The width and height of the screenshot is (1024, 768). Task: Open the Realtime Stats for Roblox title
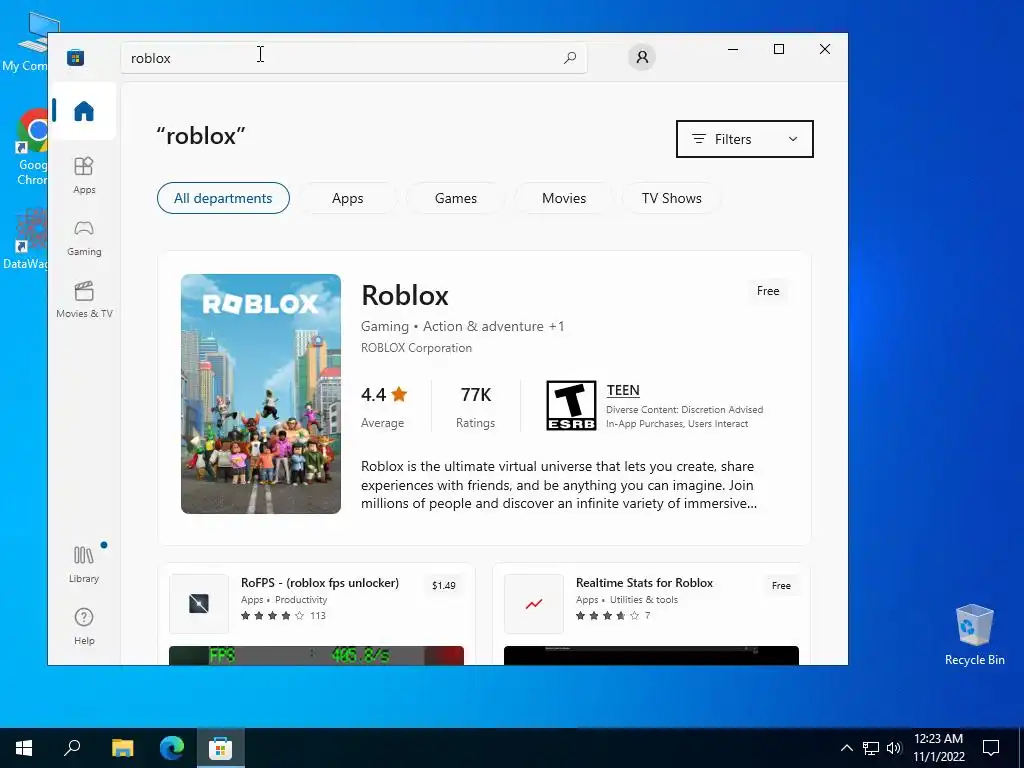point(644,583)
